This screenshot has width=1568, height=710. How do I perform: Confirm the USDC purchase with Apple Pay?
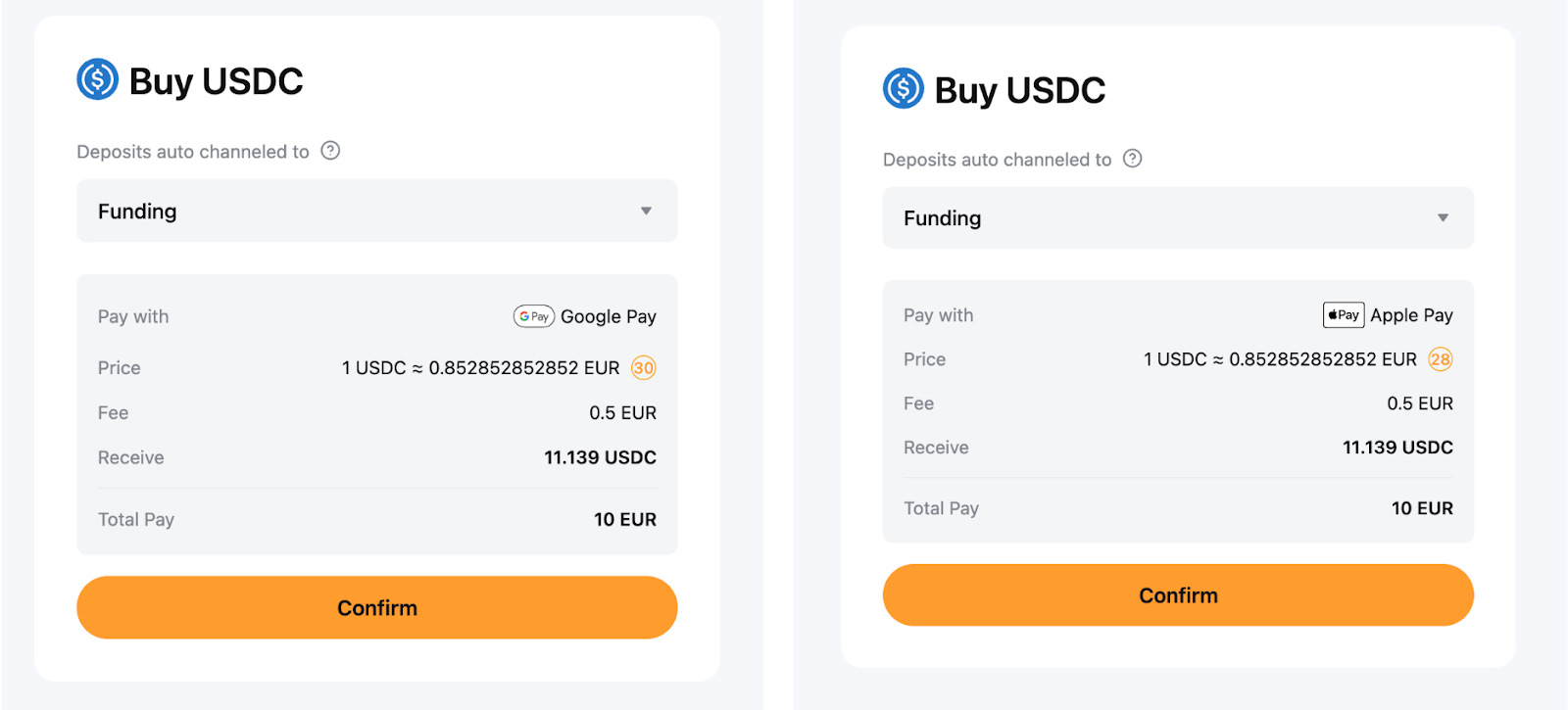point(1177,594)
